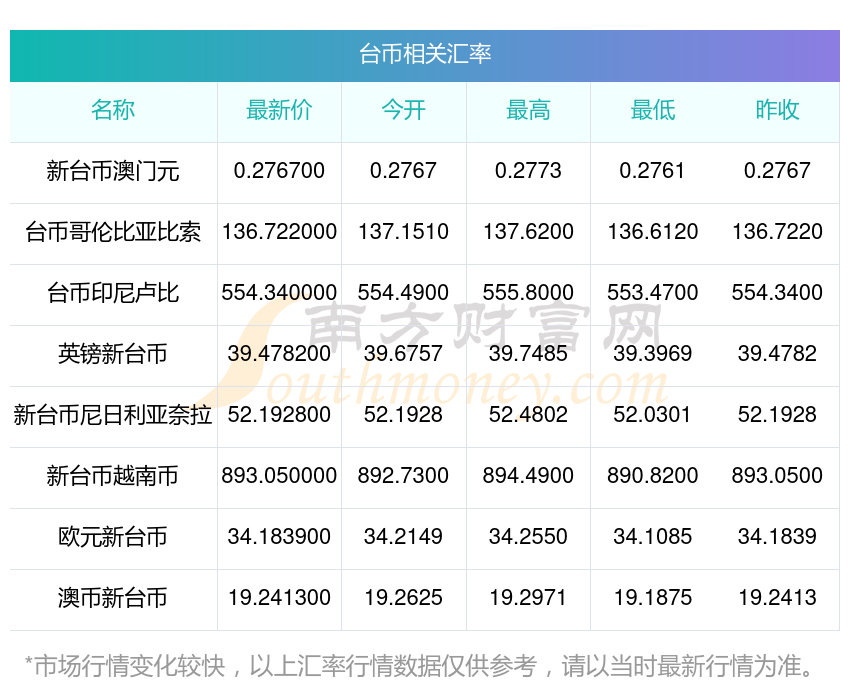
Task: Click the 最高 value 19.2971
Action: [529, 598]
